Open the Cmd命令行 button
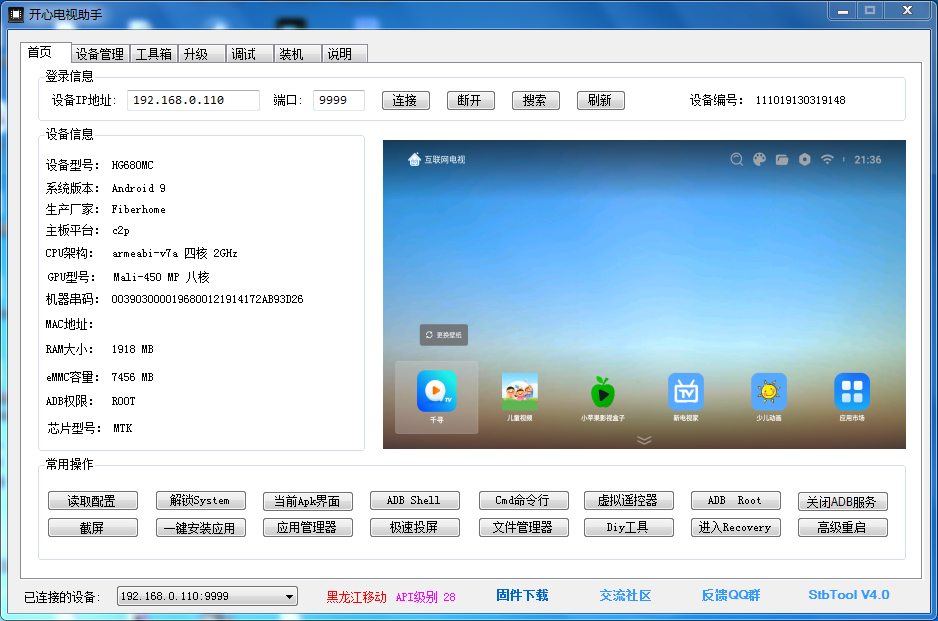Image resolution: width=938 pixels, height=621 pixels. pyautogui.click(x=523, y=500)
